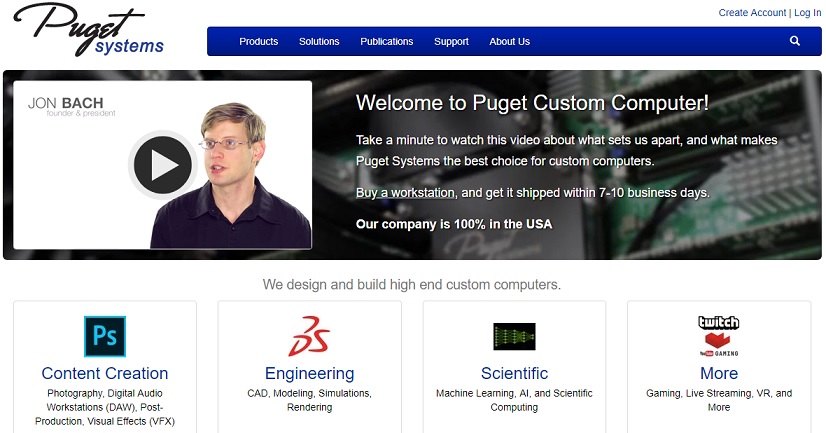Click the Log In link
This screenshot has width=826, height=433.
pos(808,13)
